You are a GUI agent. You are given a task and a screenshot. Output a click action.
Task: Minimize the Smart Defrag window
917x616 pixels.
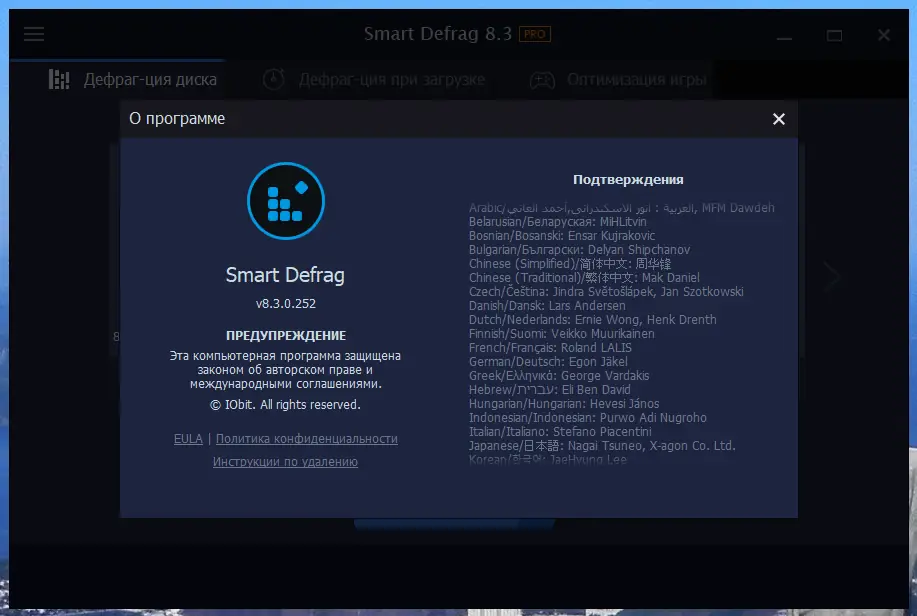pos(784,36)
